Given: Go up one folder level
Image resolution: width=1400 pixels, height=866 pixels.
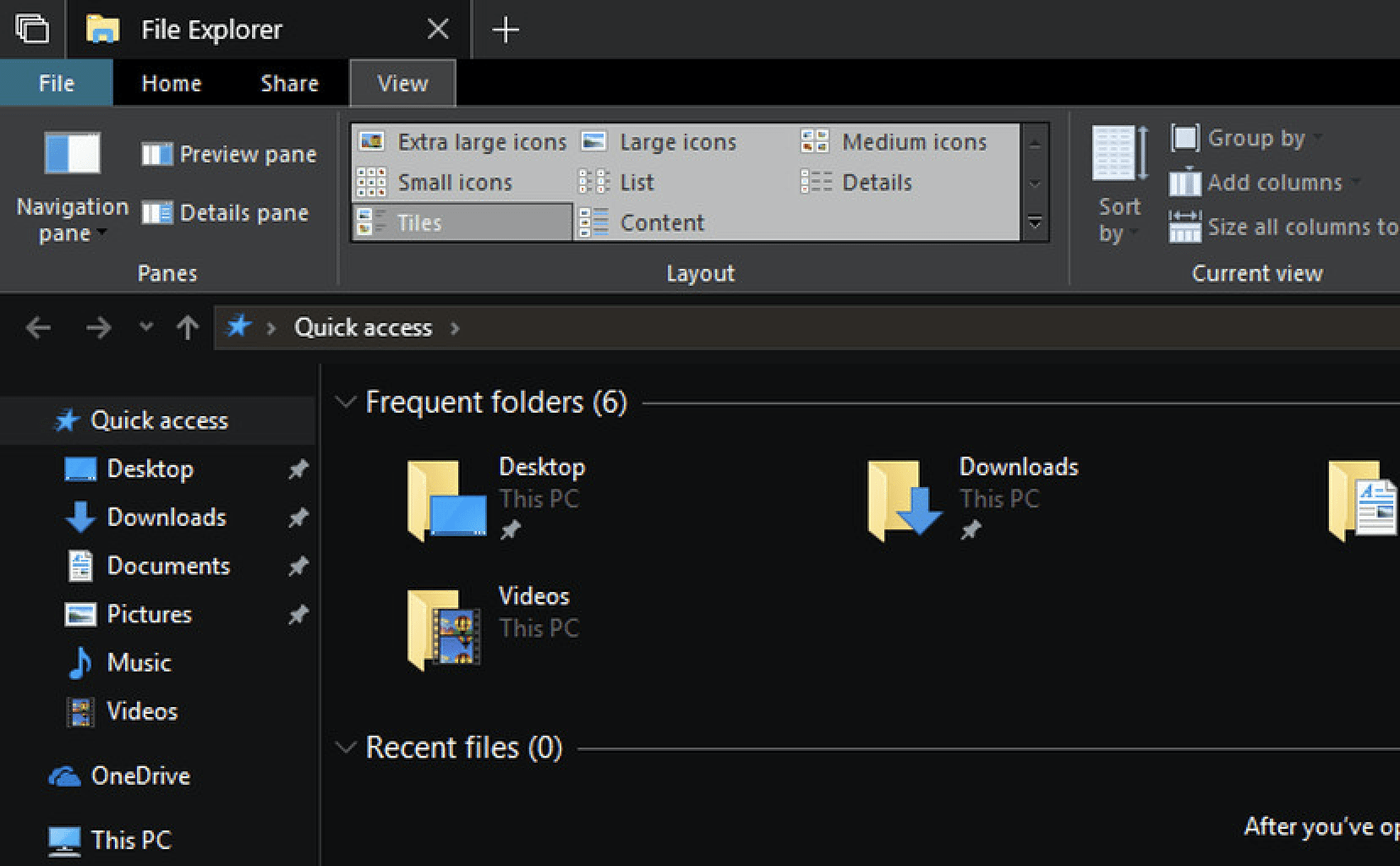Looking at the screenshot, I should (x=188, y=328).
